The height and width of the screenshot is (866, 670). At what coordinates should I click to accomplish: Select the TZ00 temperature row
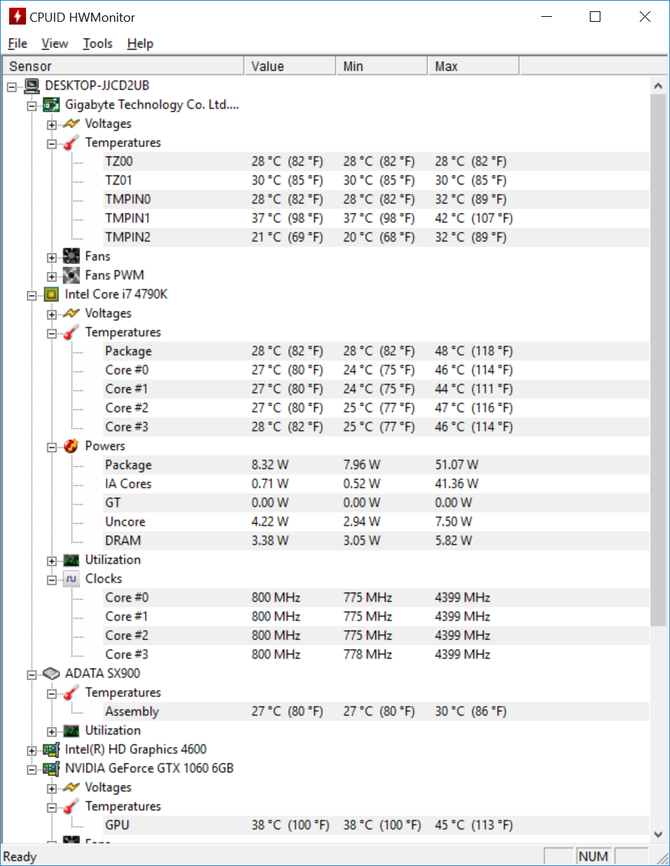[376, 161]
